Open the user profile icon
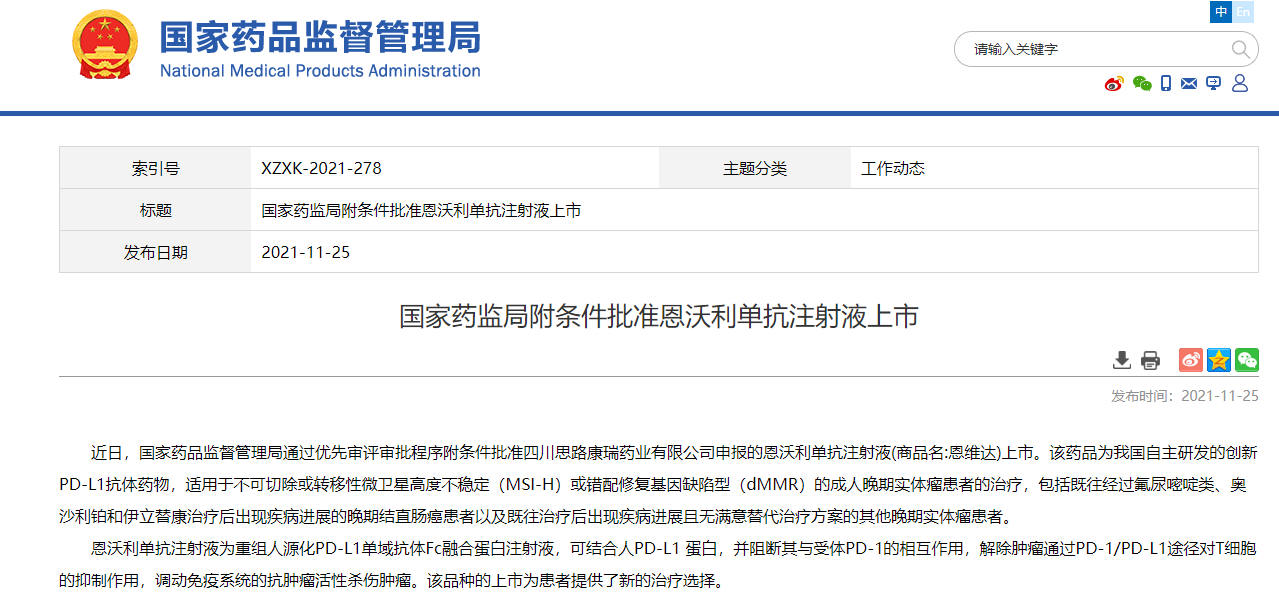1279x609 pixels. 1240,84
